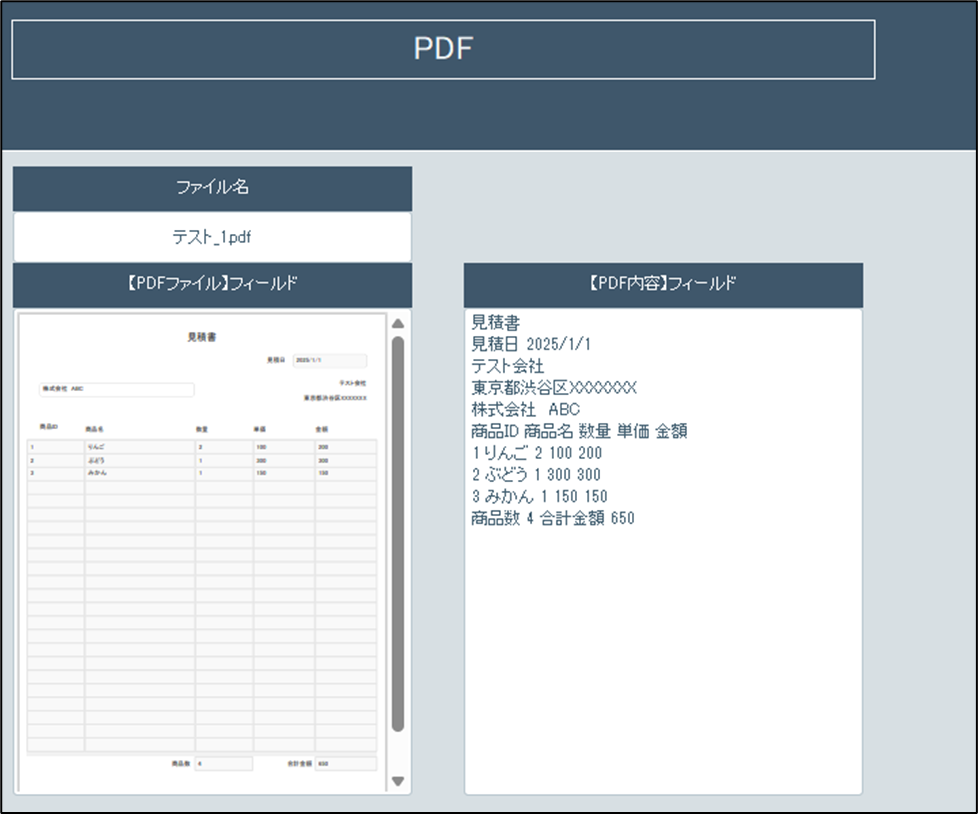Click the 見積日 date field in PDF preview
The width and height of the screenshot is (978, 814).
coord(329,361)
